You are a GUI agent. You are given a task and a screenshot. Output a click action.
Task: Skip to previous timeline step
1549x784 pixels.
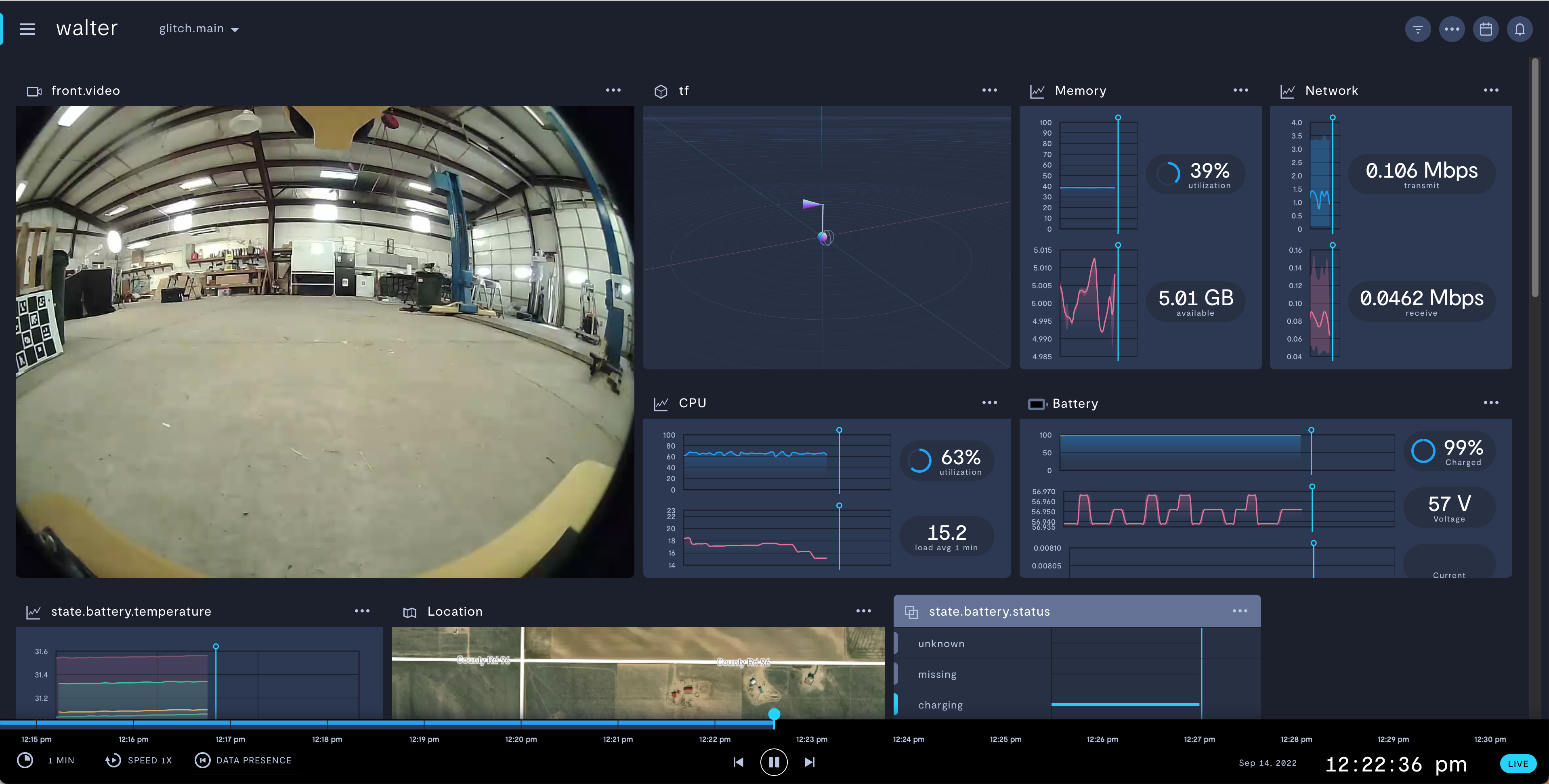point(738,762)
